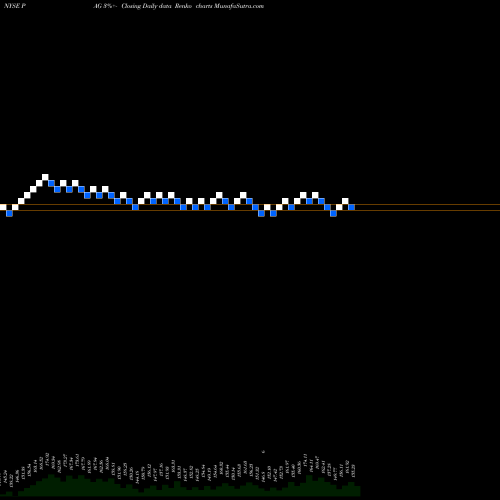Click the NYSE ticker label in the header

coord(15,6)
